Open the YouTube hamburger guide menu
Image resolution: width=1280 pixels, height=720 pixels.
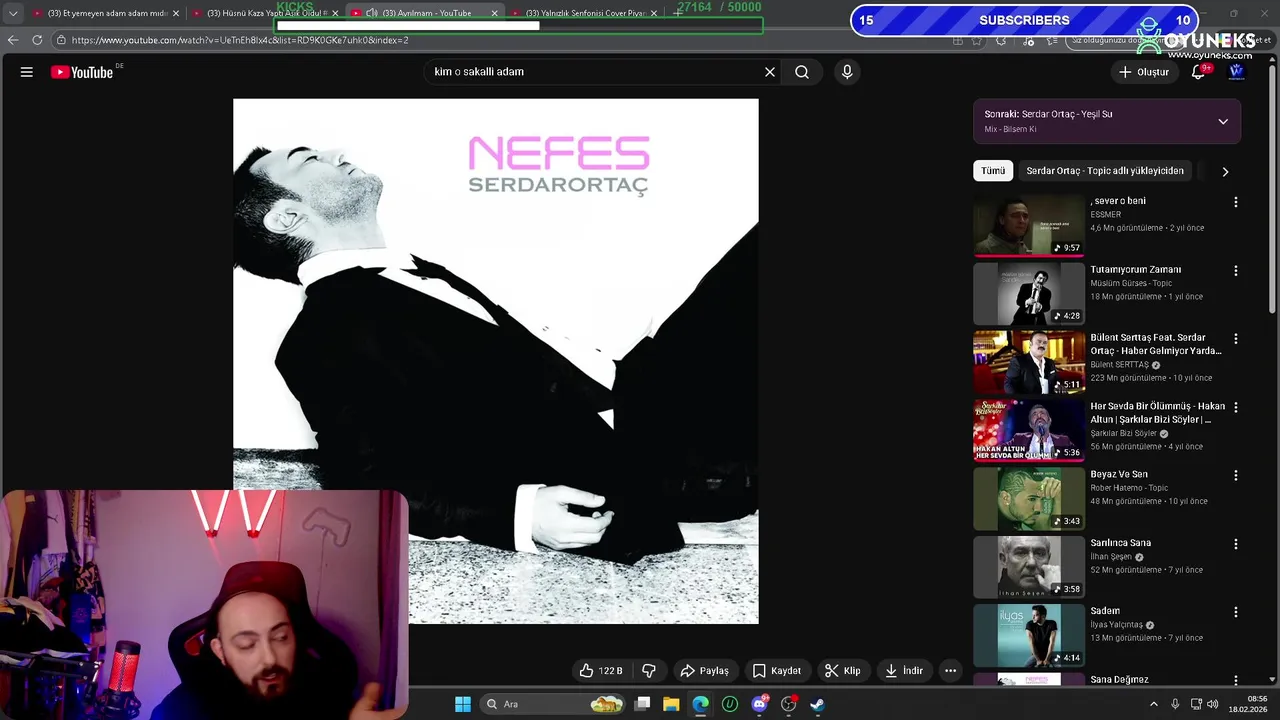pyautogui.click(x=27, y=72)
